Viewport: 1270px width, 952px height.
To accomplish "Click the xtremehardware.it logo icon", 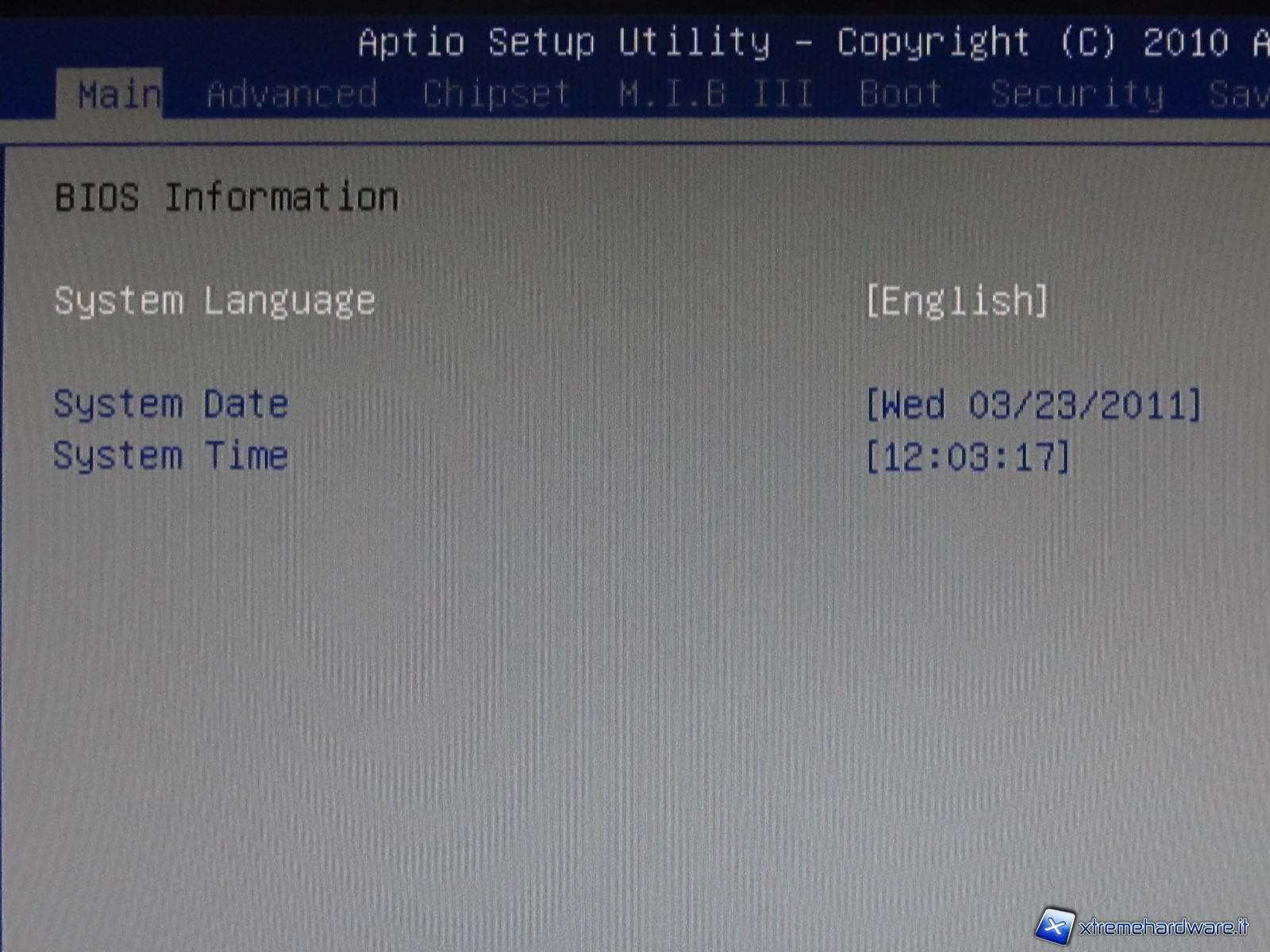I will [1055, 926].
